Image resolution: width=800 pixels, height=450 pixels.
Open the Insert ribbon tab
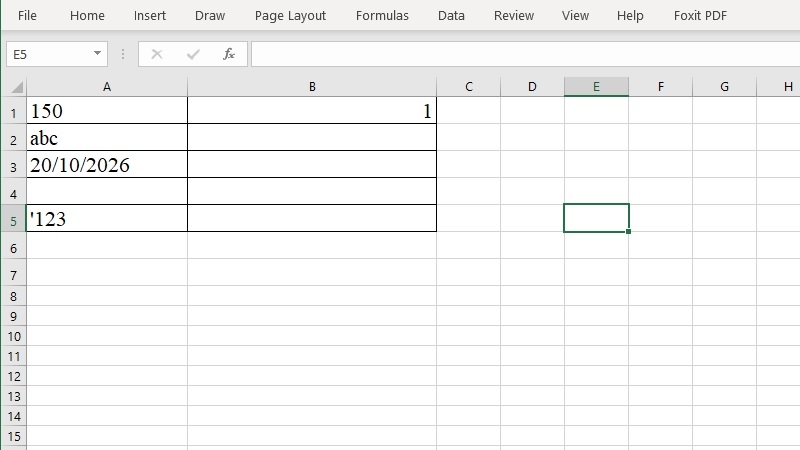click(149, 16)
